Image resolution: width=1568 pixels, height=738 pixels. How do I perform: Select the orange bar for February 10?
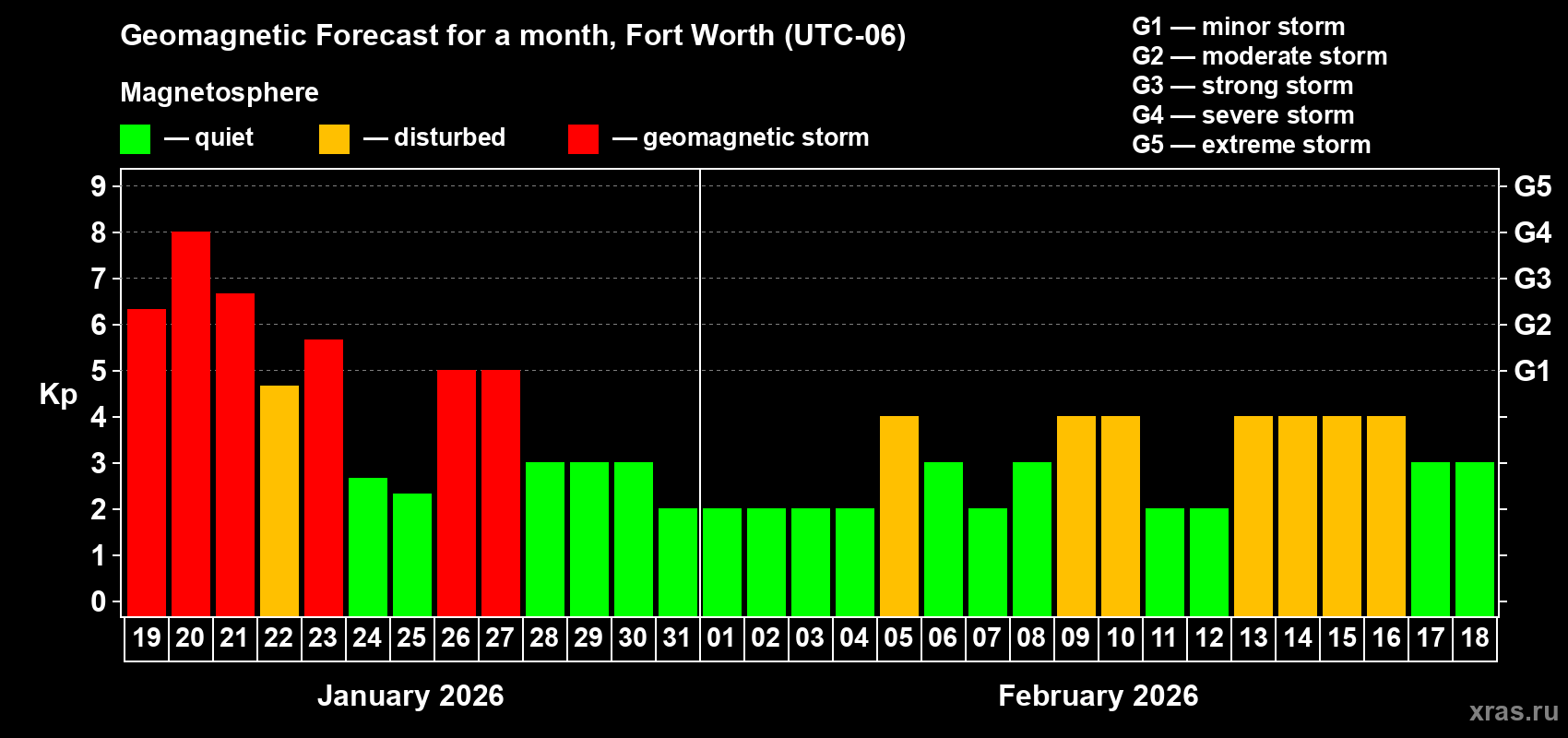click(1121, 516)
